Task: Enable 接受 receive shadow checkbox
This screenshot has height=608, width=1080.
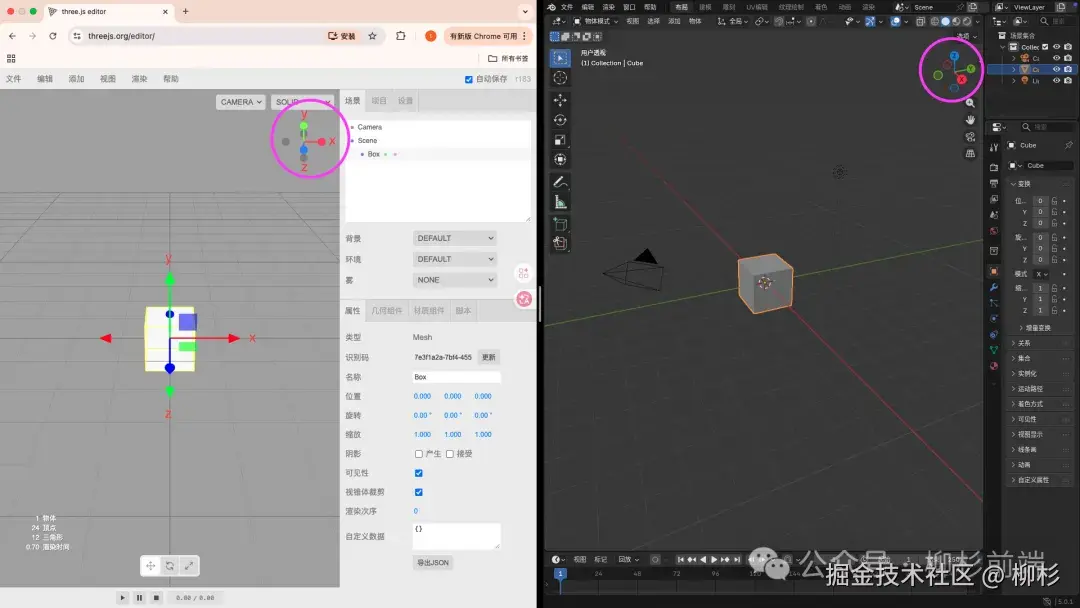Action: pyautogui.click(x=450, y=454)
